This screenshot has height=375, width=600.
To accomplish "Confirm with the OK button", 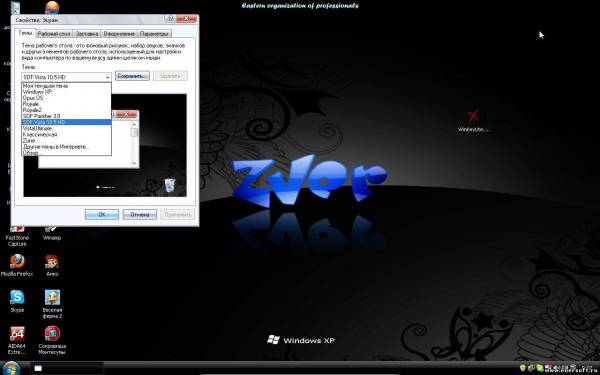I will point(102,214).
